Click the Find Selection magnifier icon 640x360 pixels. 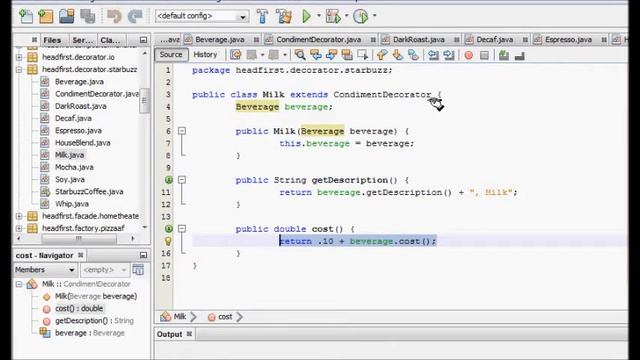[x=300, y=55]
